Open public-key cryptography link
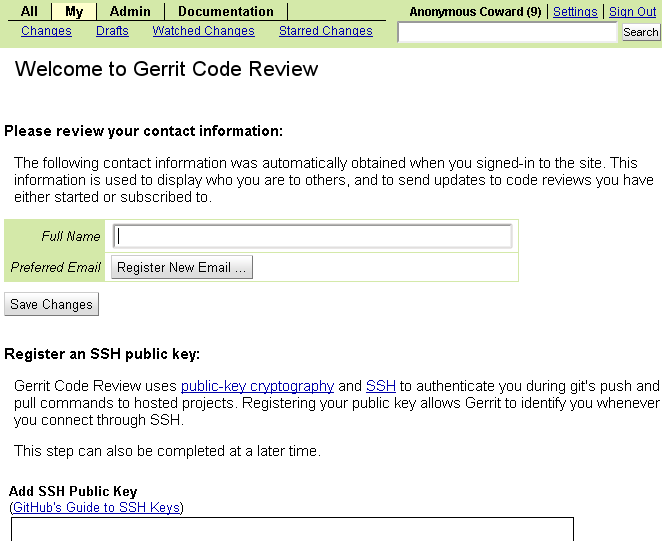Viewport: 662px width, 541px height. click(x=258, y=386)
